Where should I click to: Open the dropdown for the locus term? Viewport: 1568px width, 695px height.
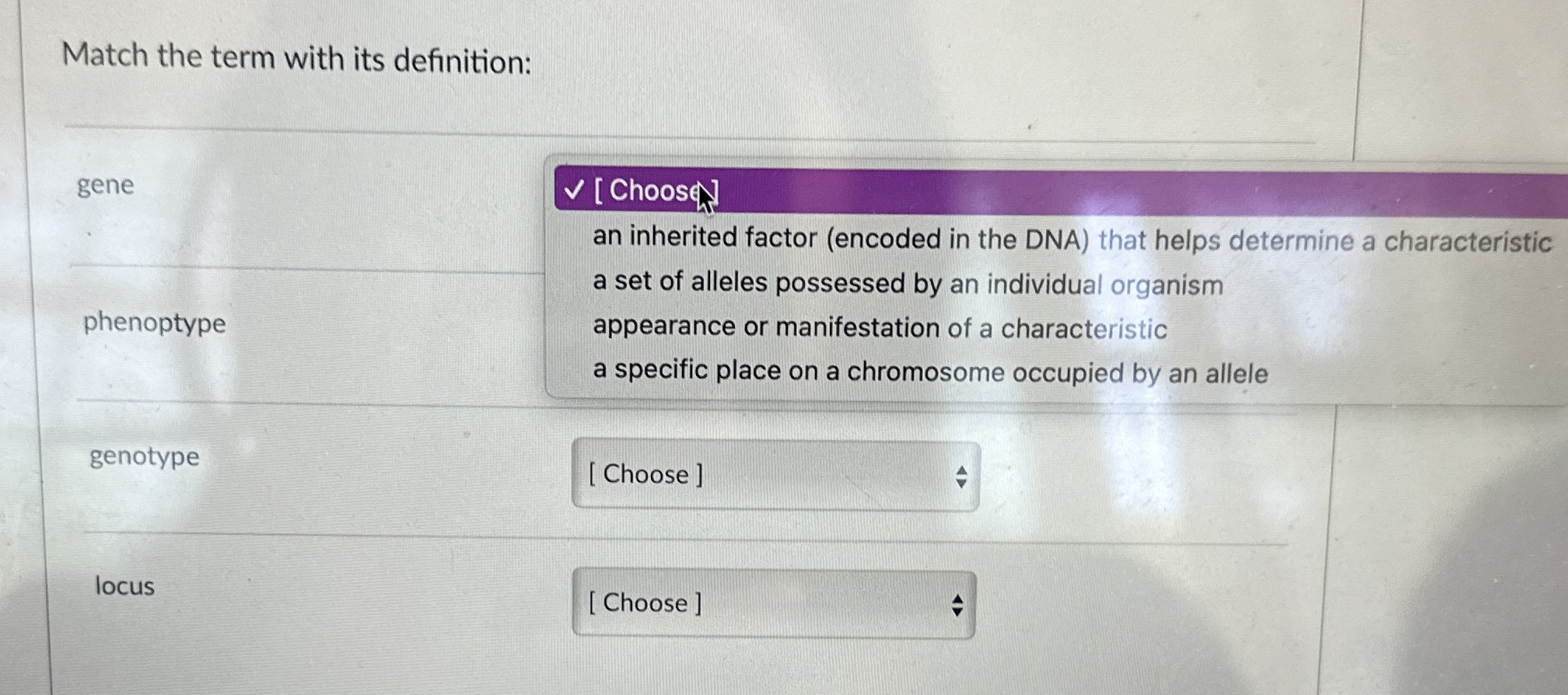pos(774,604)
